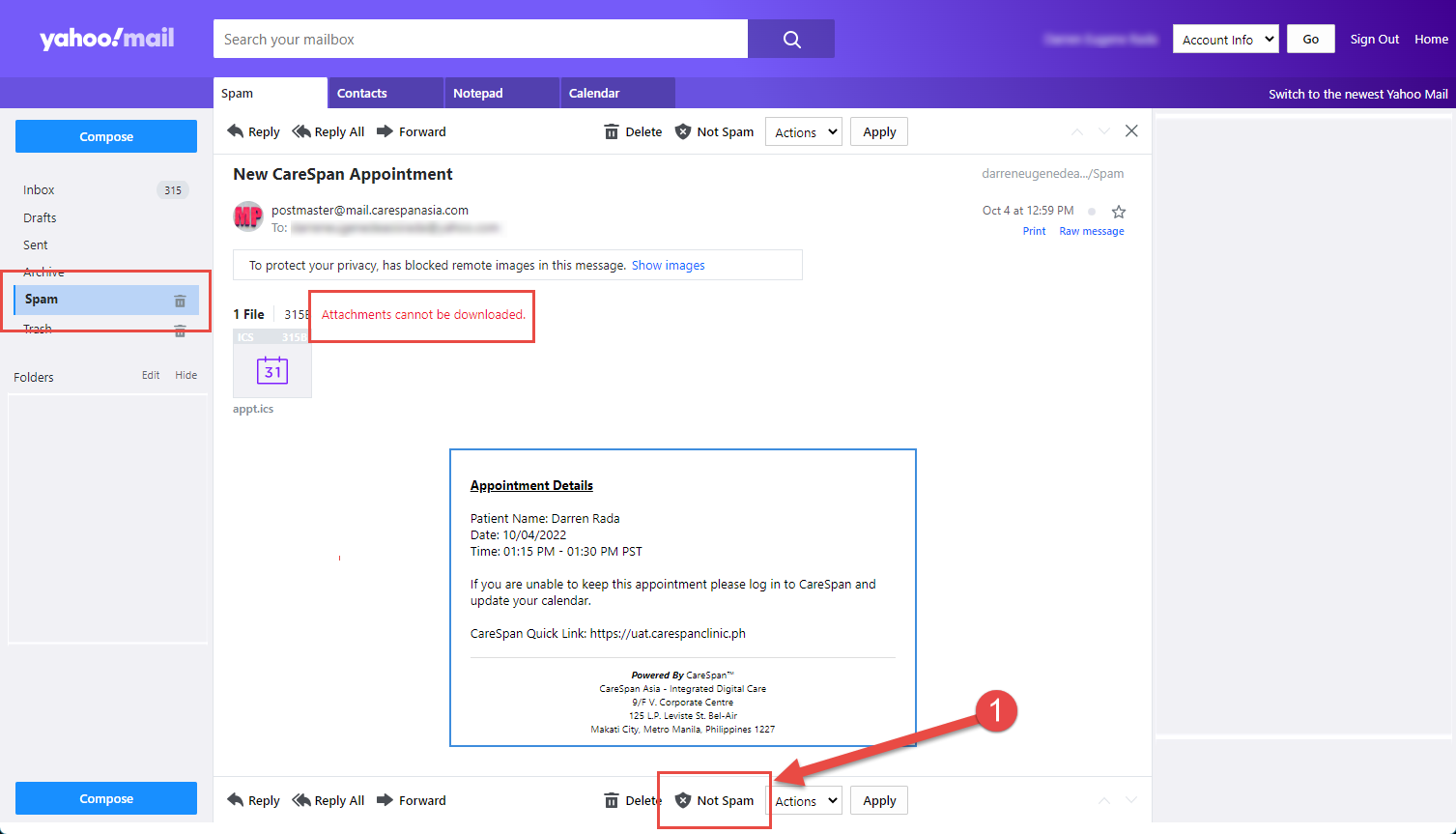Click the Not Spam shield in top toolbar
Image resolution: width=1456 pixels, height=834 pixels.
click(683, 131)
